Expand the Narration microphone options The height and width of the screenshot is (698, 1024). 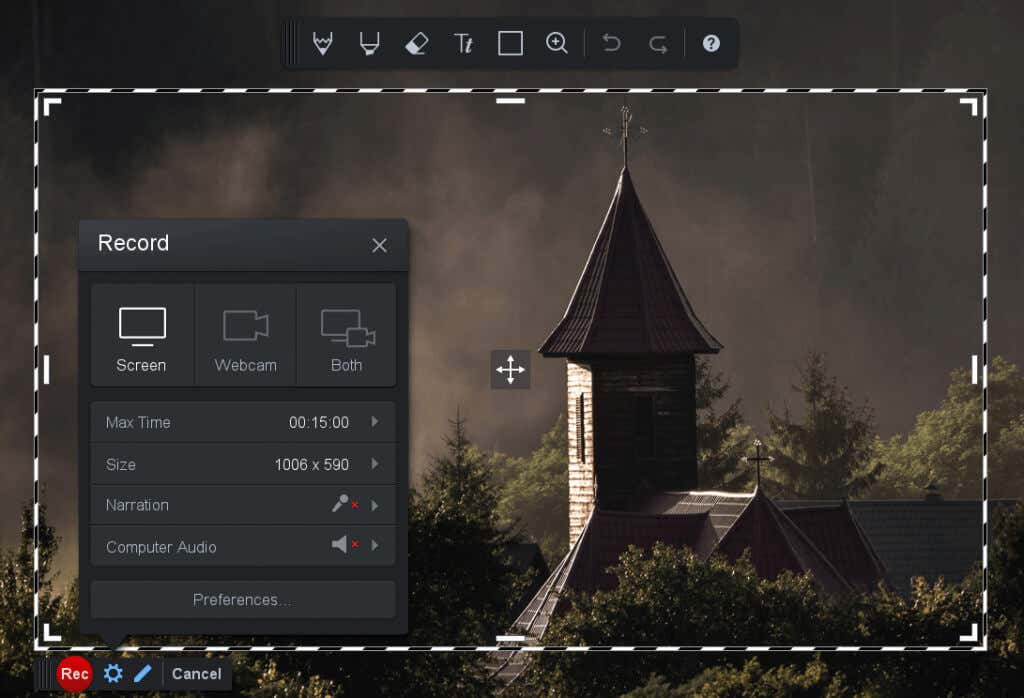coord(375,505)
